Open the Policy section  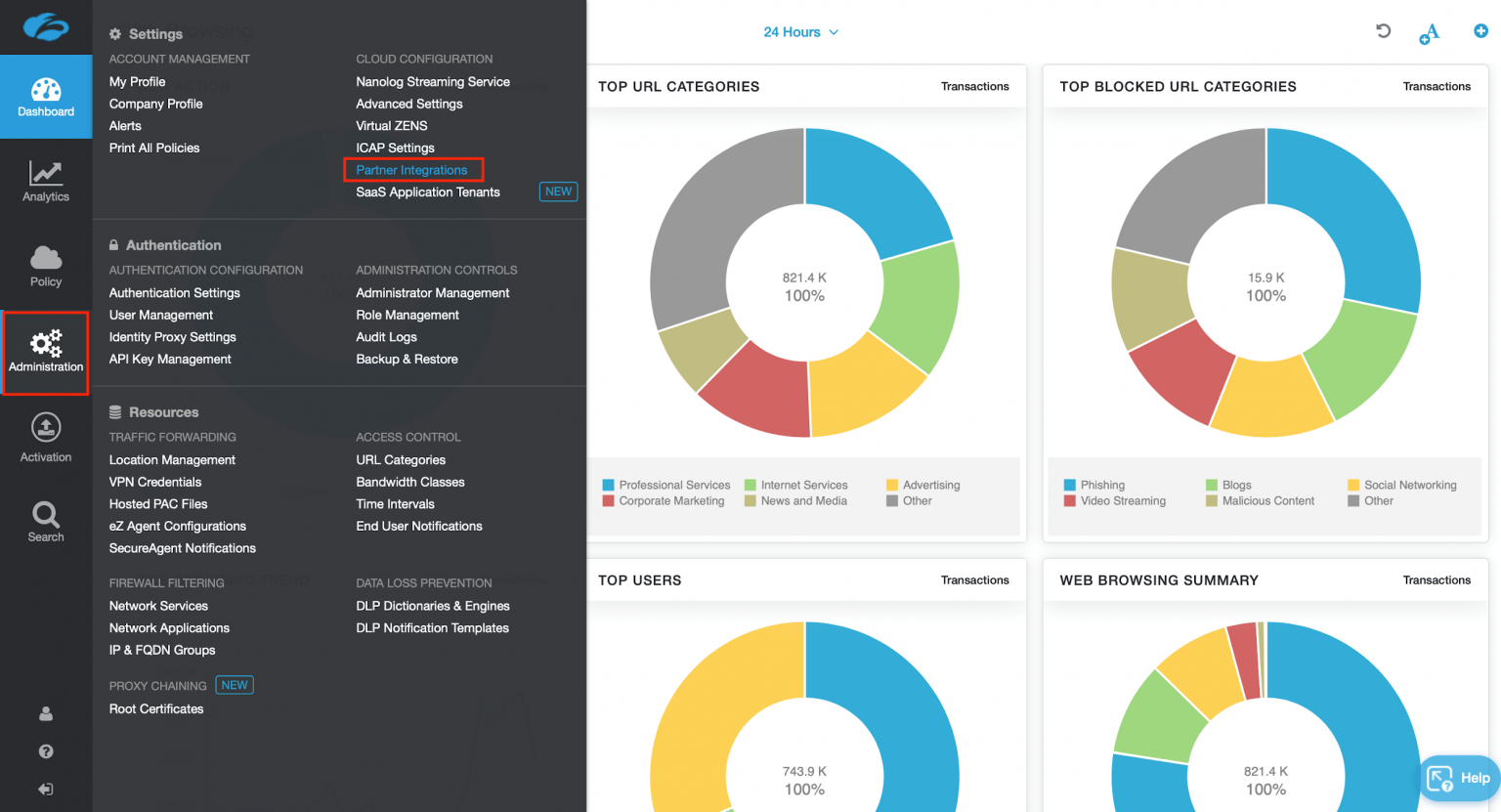click(x=45, y=265)
